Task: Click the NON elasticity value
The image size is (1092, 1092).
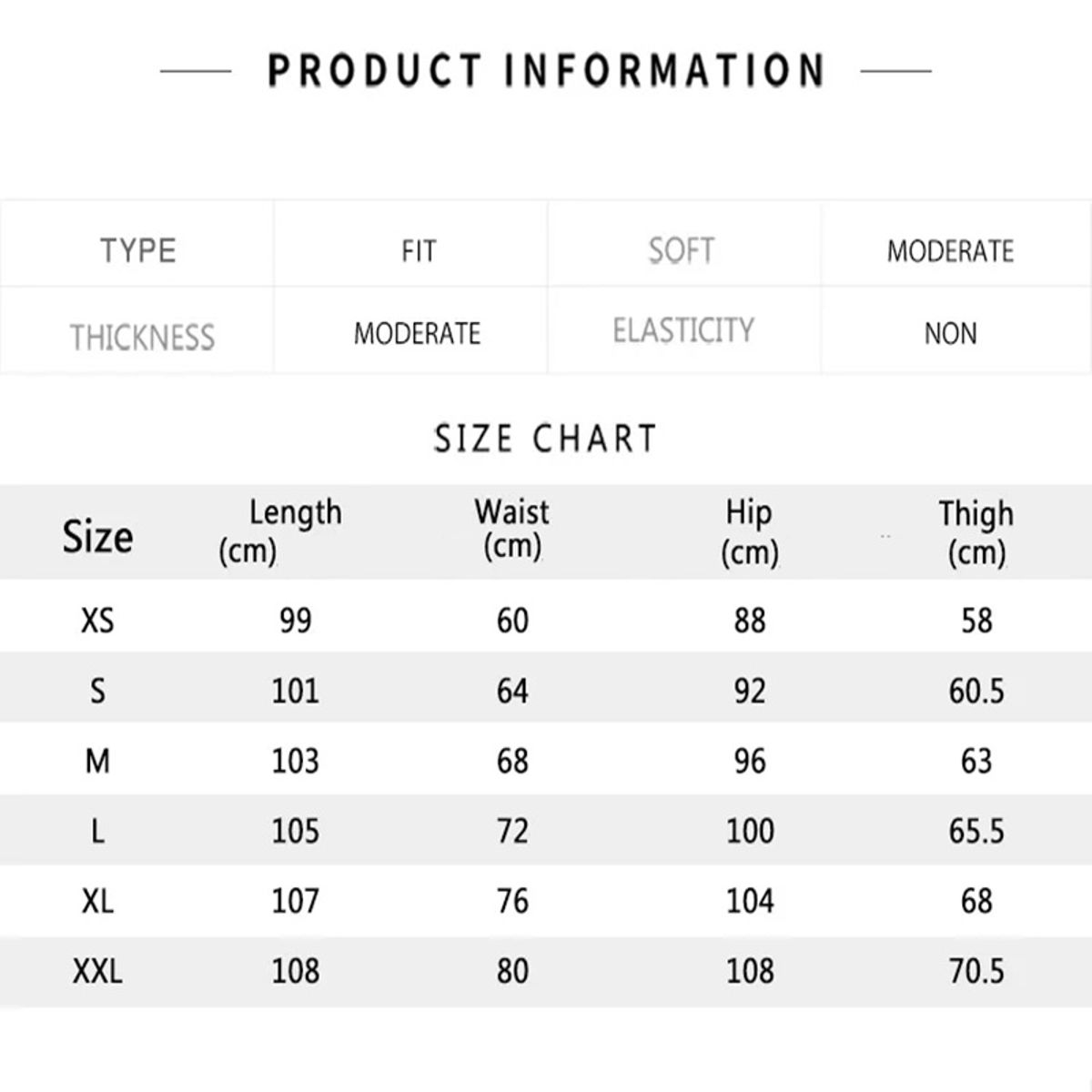Action: pos(950,334)
